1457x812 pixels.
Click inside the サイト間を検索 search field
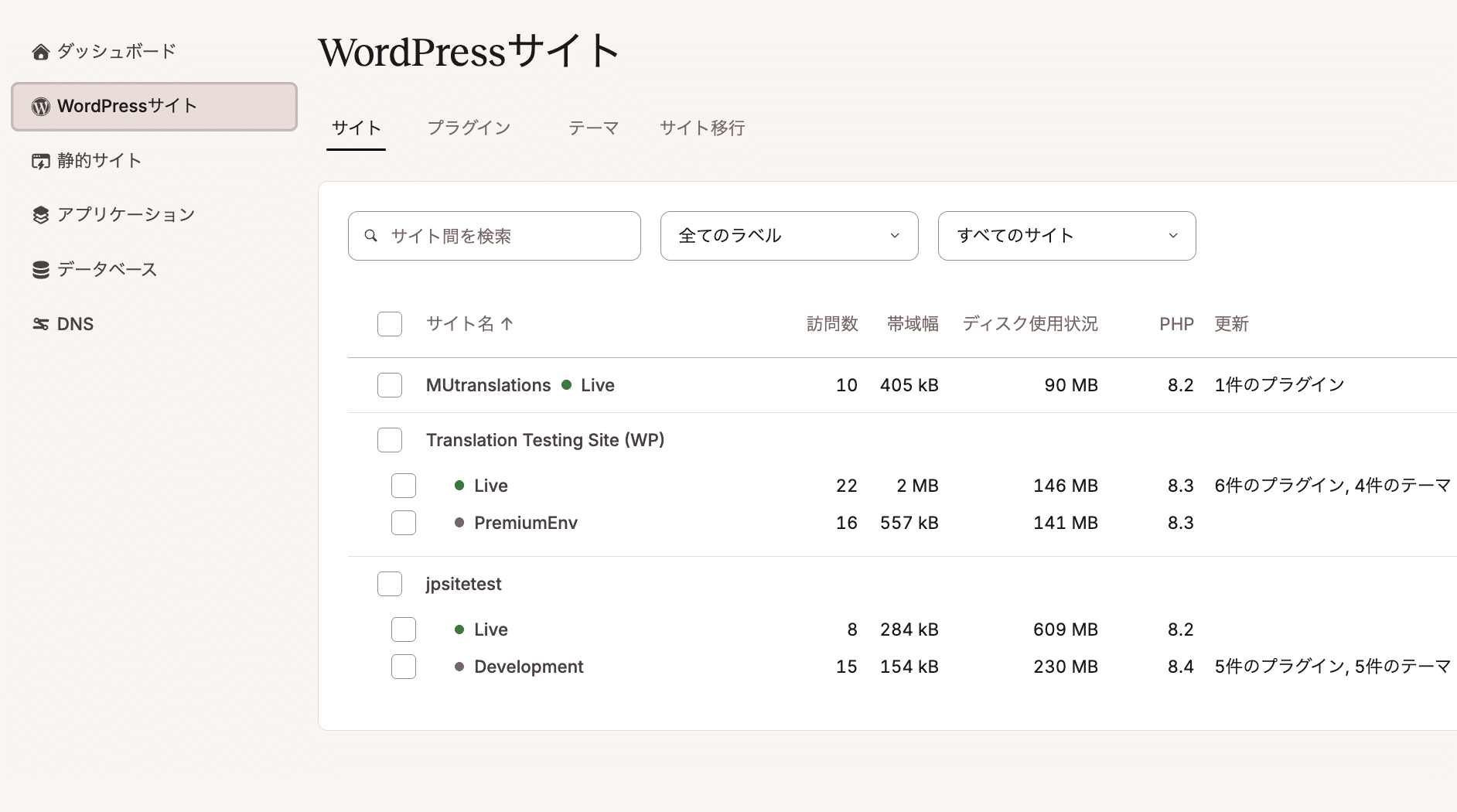495,236
